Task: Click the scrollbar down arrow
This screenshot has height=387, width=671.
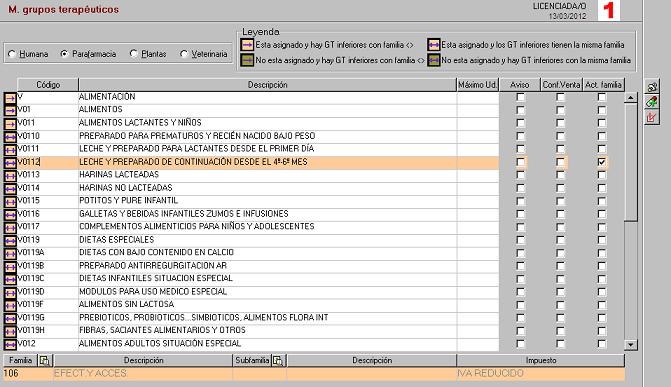Action: point(631,345)
